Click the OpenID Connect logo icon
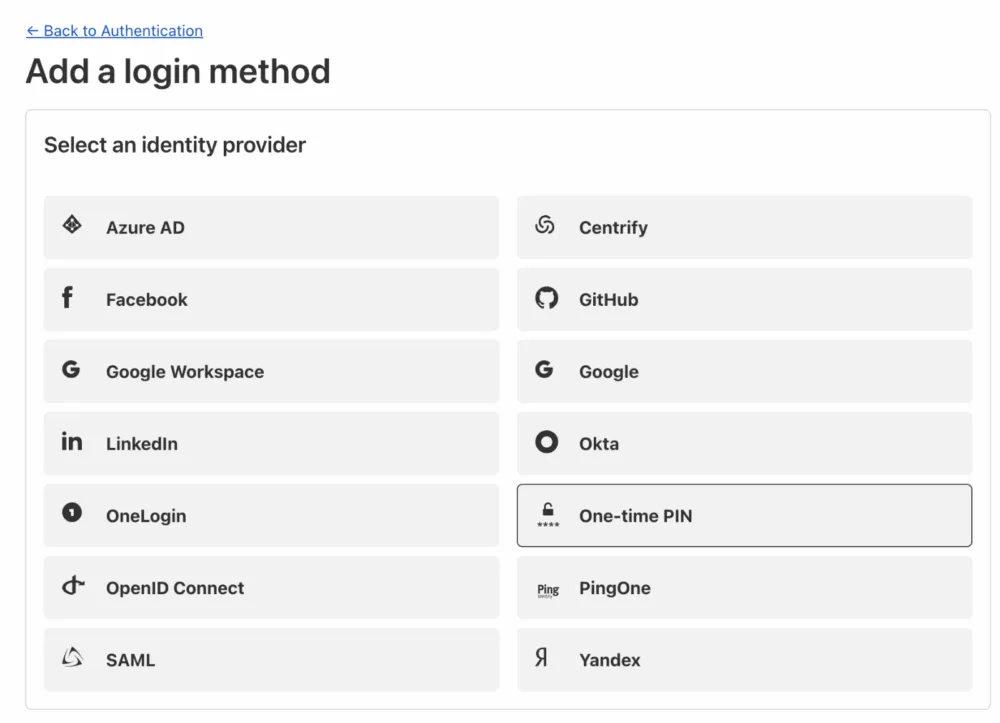1000x723 pixels. click(x=73, y=585)
